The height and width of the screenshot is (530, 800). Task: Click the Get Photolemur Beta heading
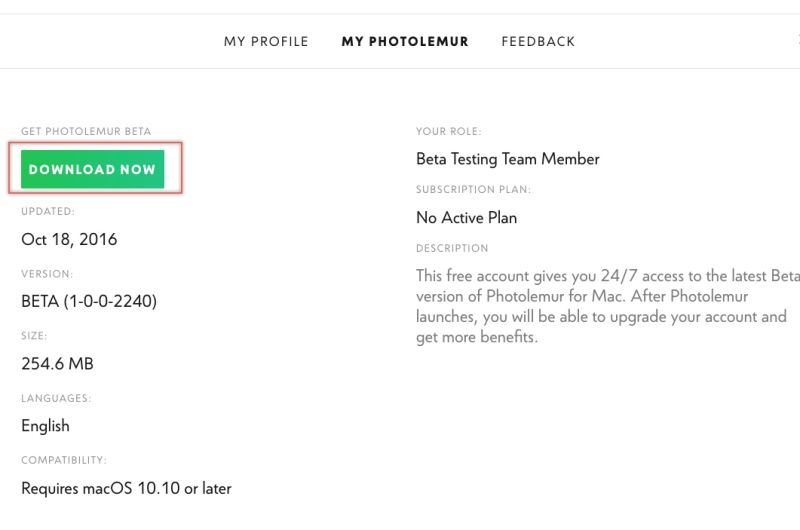click(x=86, y=132)
